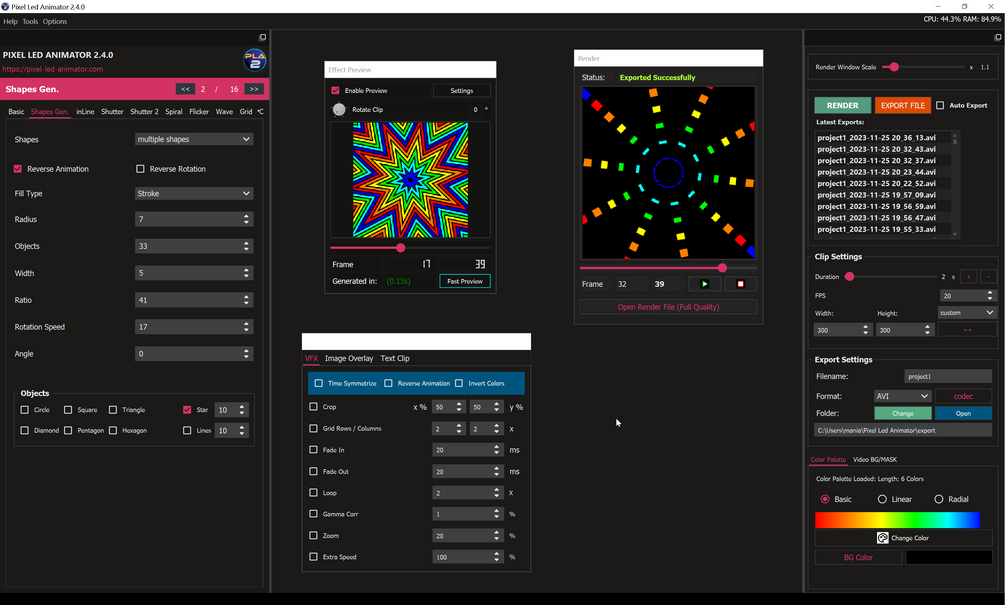The image size is (1005, 605).
Task: Turn on Auto Export
Action: click(x=940, y=105)
